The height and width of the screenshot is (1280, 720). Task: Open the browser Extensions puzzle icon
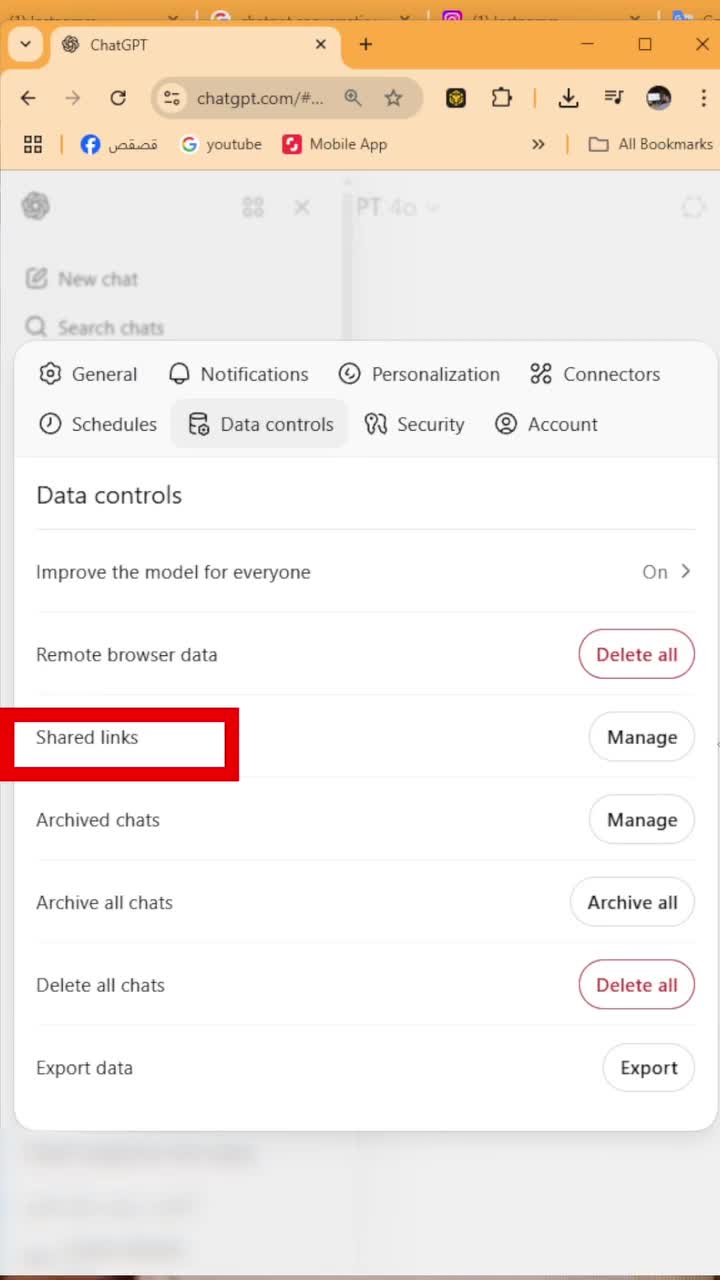pos(502,98)
